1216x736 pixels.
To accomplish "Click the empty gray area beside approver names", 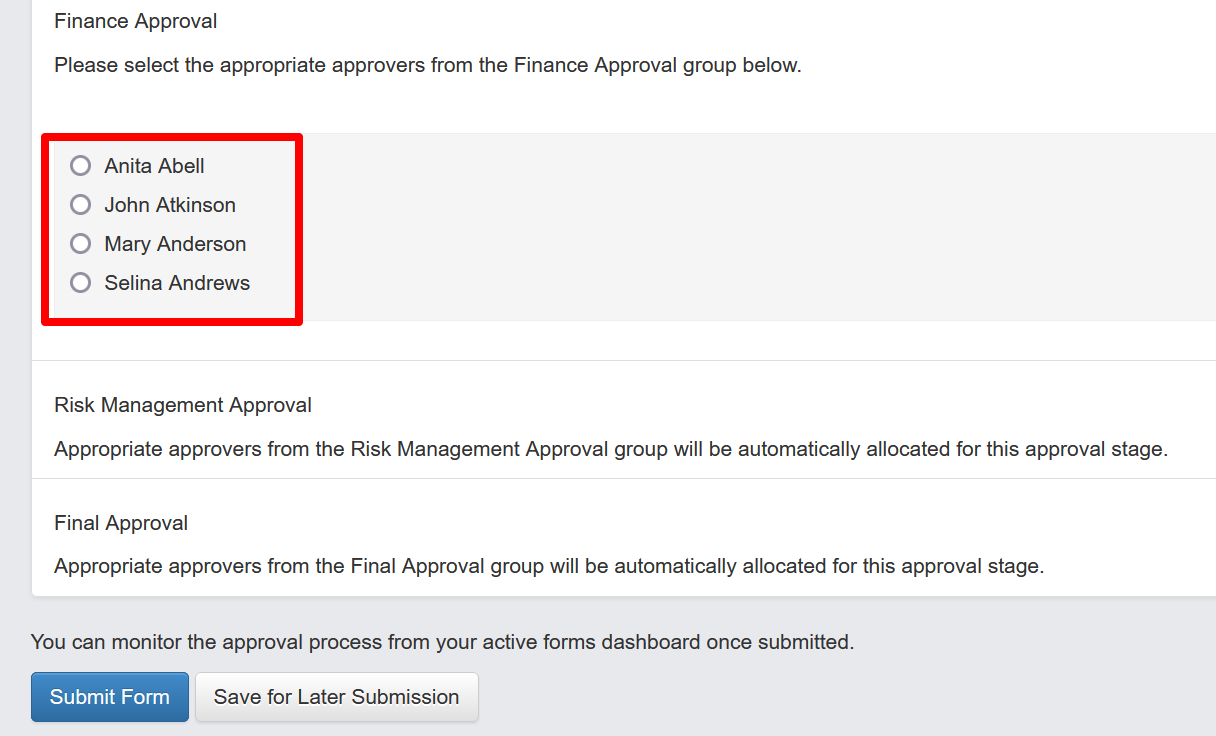I will click(x=750, y=226).
